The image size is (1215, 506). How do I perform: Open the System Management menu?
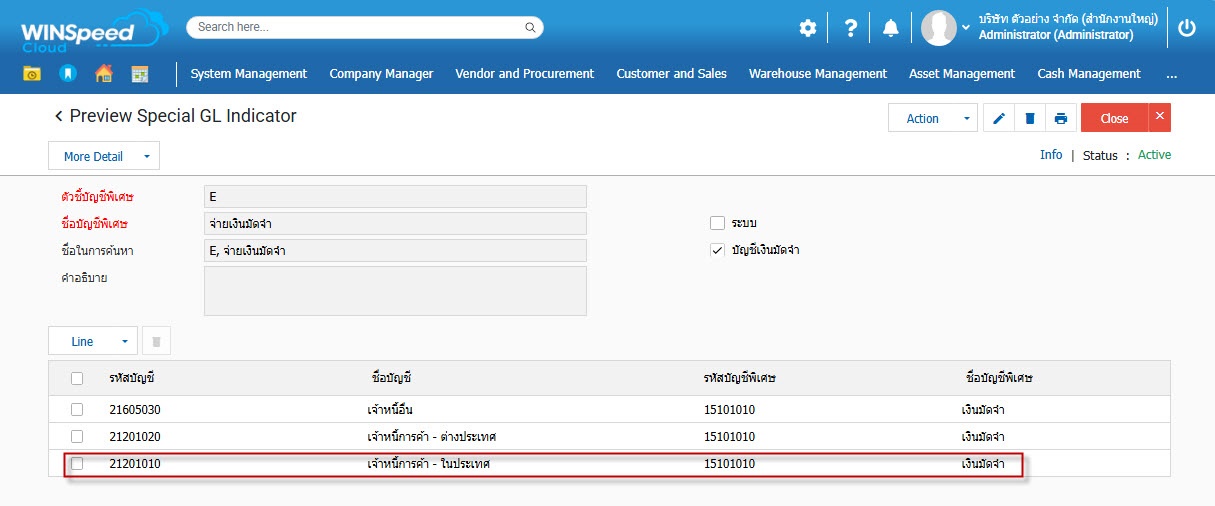pyautogui.click(x=248, y=73)
